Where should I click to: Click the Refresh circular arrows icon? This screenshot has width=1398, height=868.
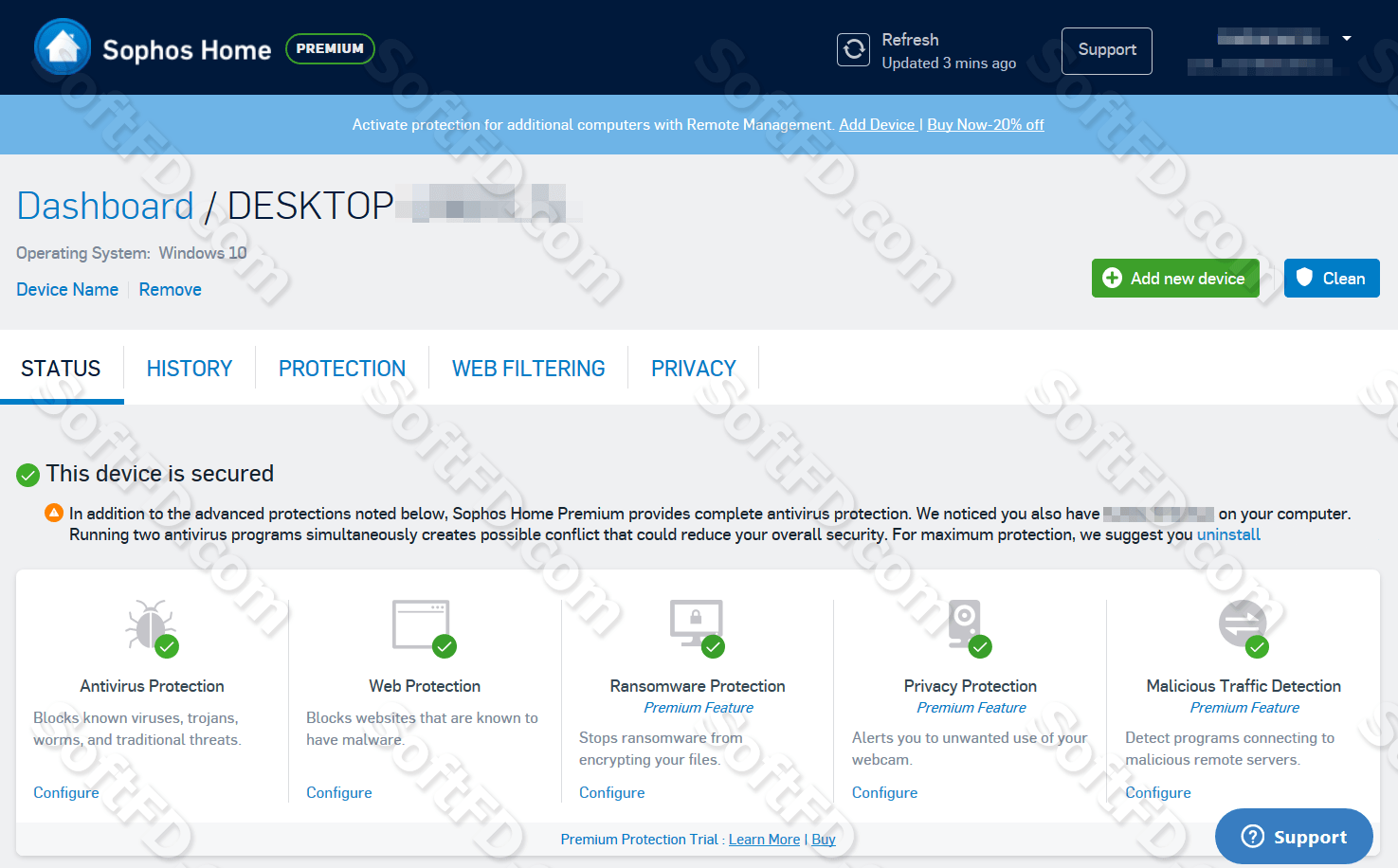click(854, 49)
